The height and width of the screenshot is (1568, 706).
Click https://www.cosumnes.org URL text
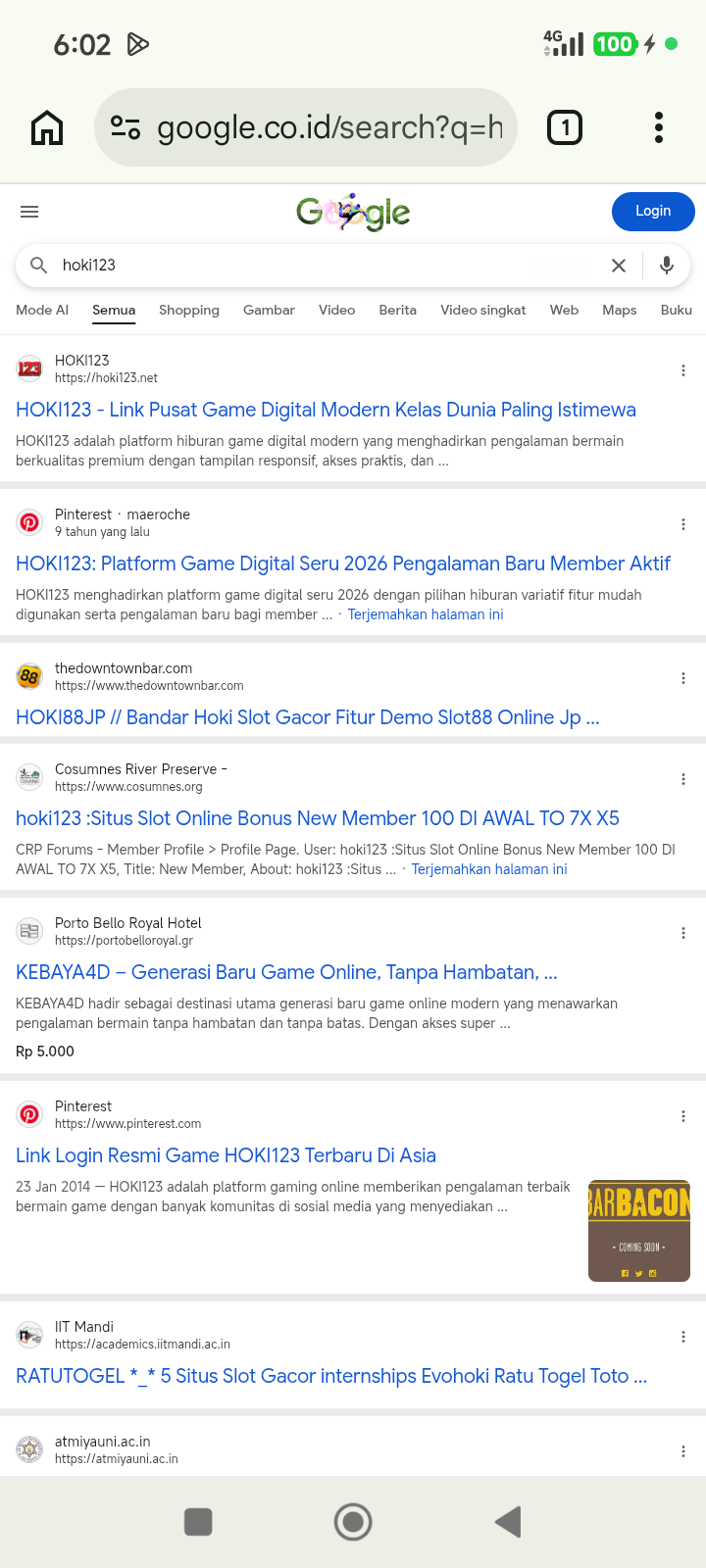coord(128,787)
